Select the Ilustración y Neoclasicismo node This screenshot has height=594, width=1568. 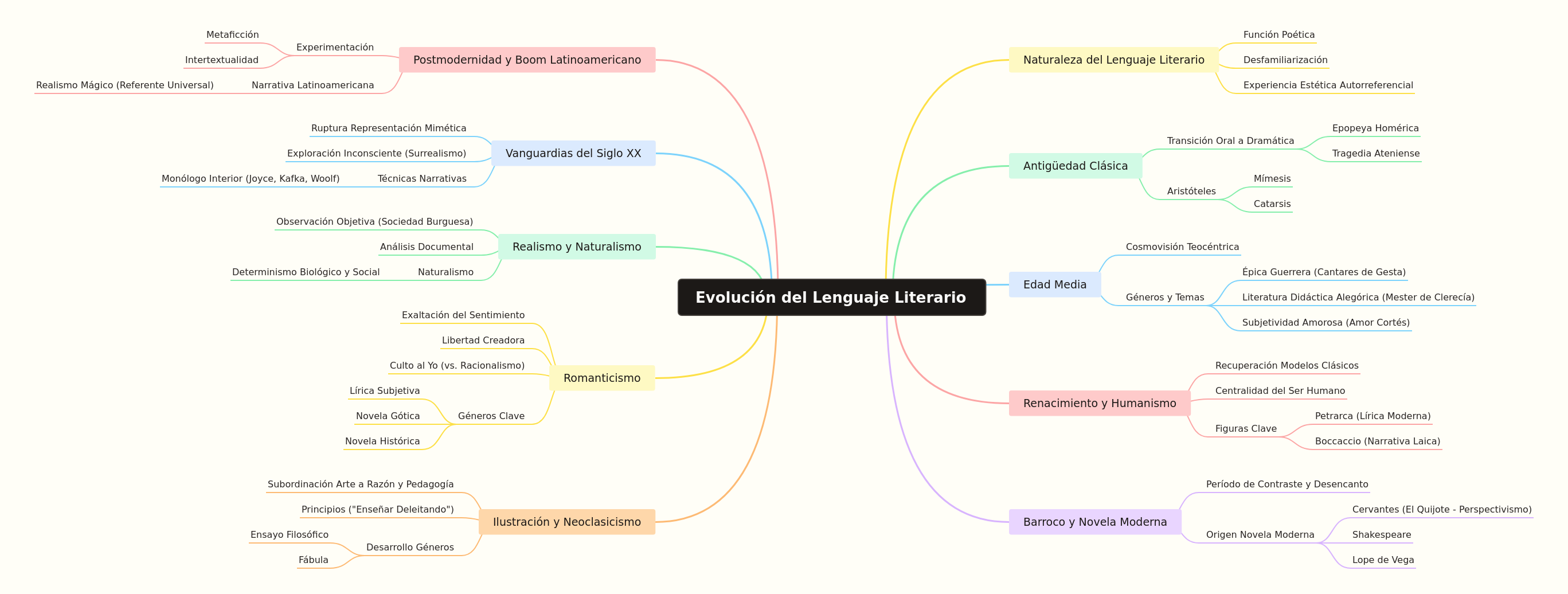[566, 522]
